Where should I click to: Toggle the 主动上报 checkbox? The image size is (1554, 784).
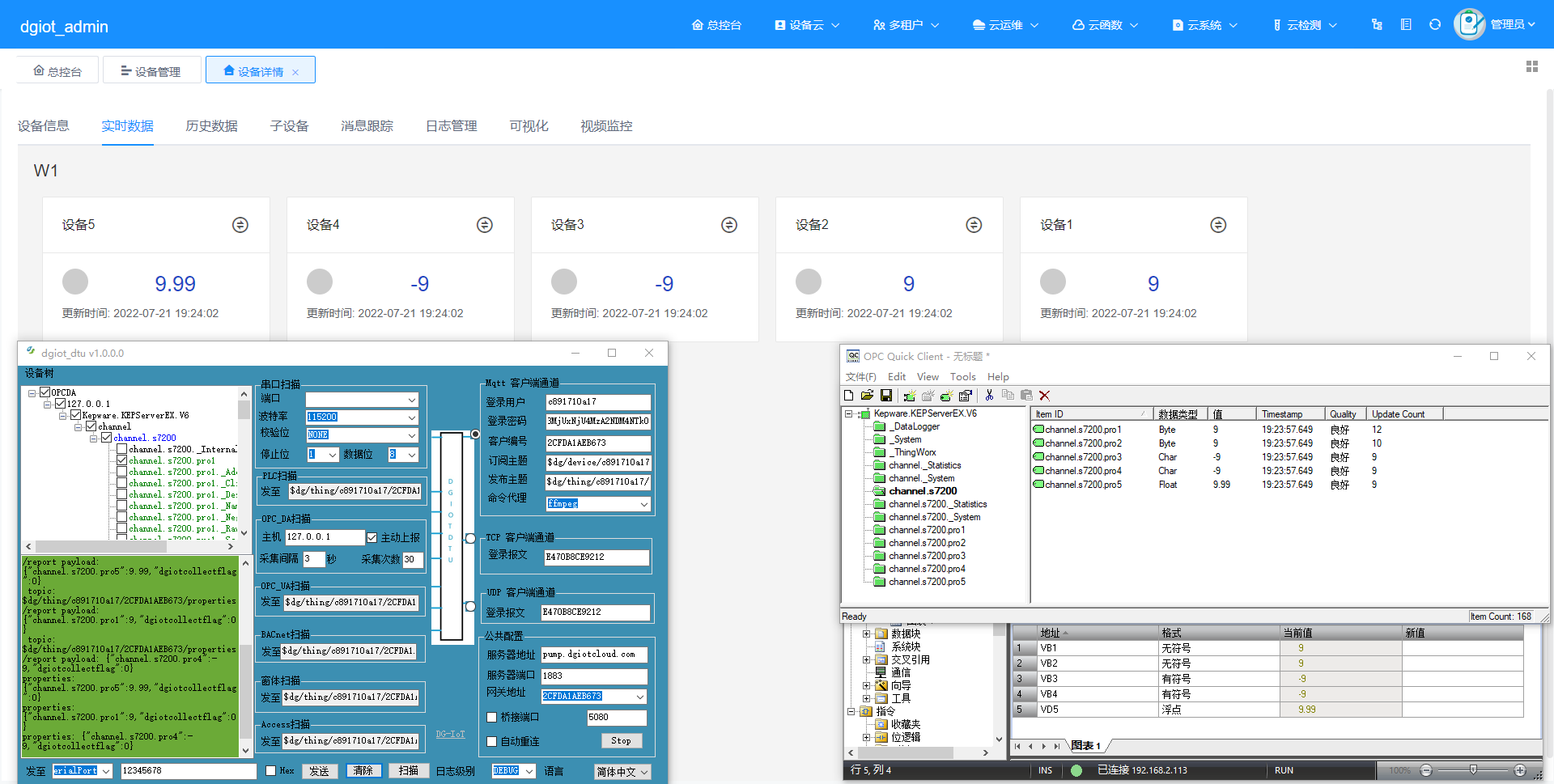click(x=372, y=537)
